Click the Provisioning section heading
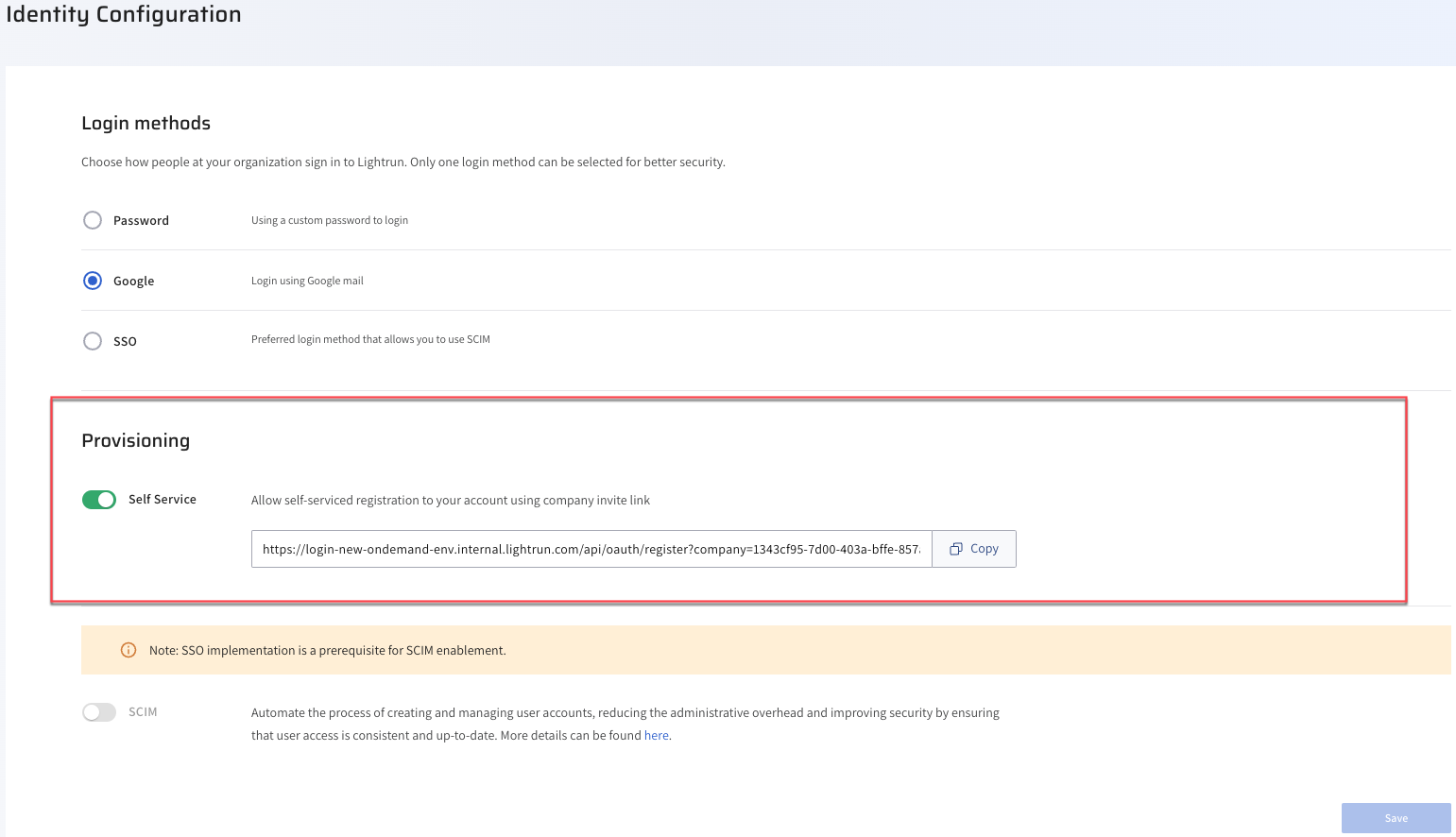The width and height of the screenshot is (1456, 837). pos(136,441)
